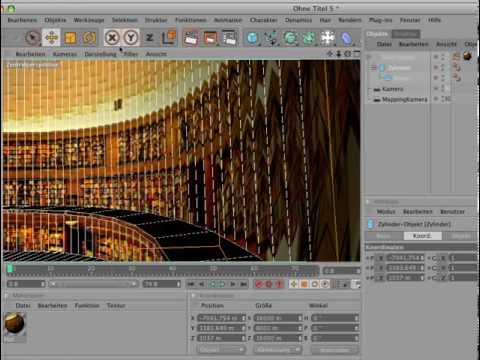Select the live selection arrow tool
The image size is (480, 360).
tap(32, 37)
